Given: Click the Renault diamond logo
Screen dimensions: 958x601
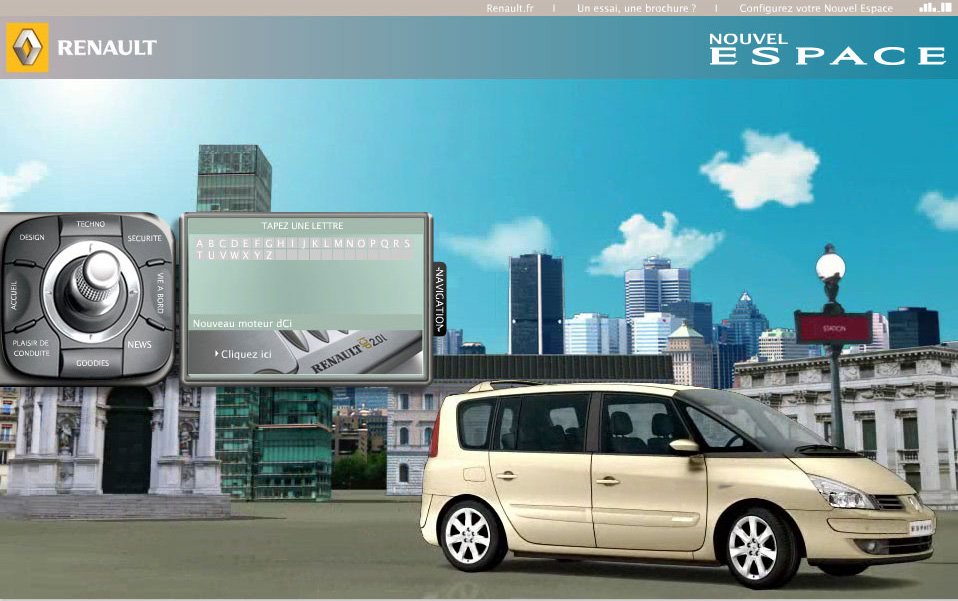Looking at the screenshot, I should point(27,48).
